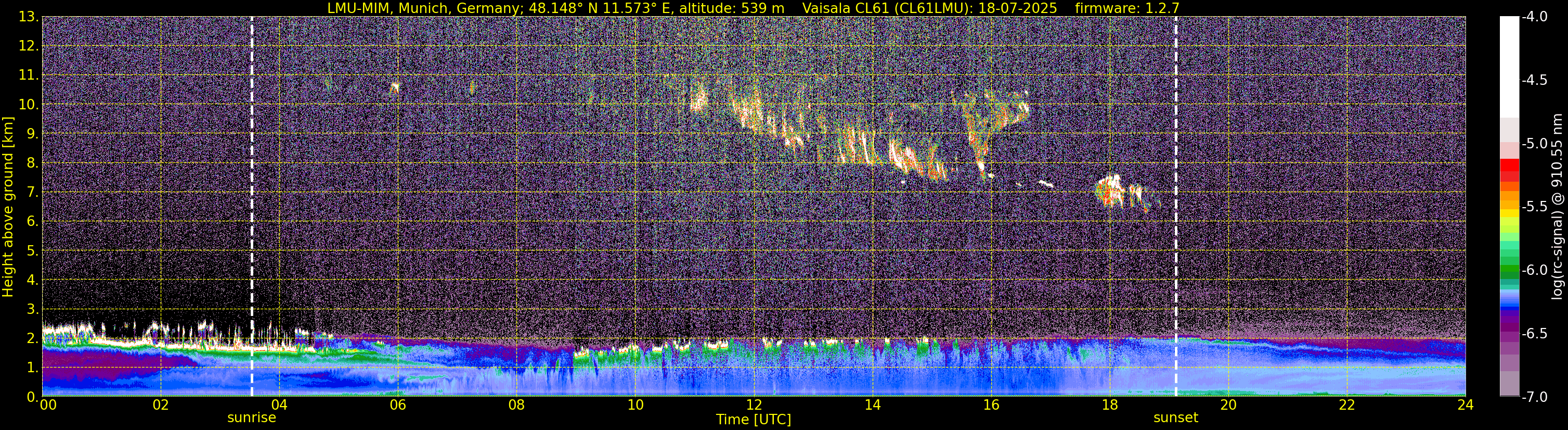
Task: Pick the white top section of the colorbar
Action: (x=1509, y=67)
